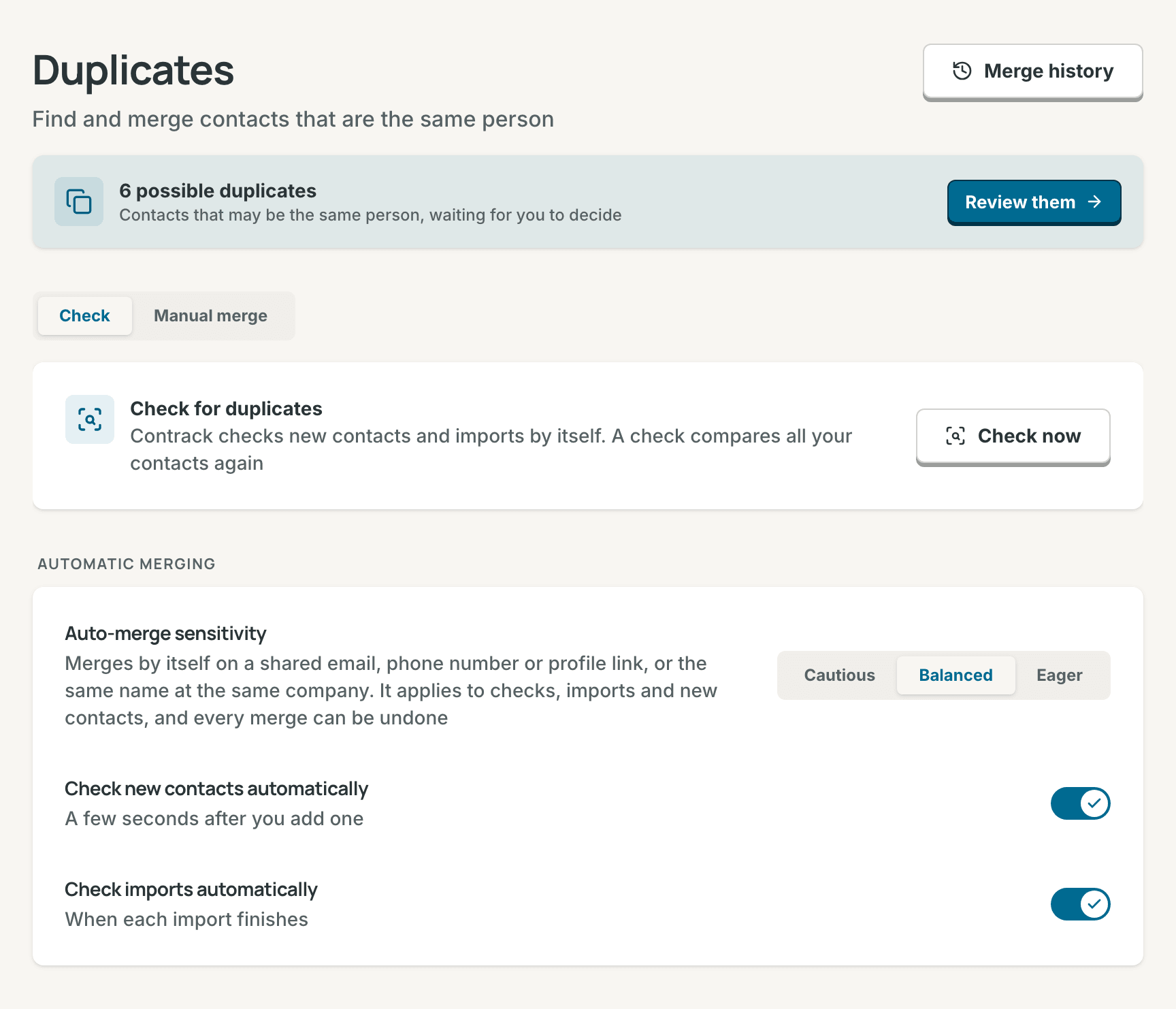Select Eager auto-merge sensitivity

pos(1059,675)
